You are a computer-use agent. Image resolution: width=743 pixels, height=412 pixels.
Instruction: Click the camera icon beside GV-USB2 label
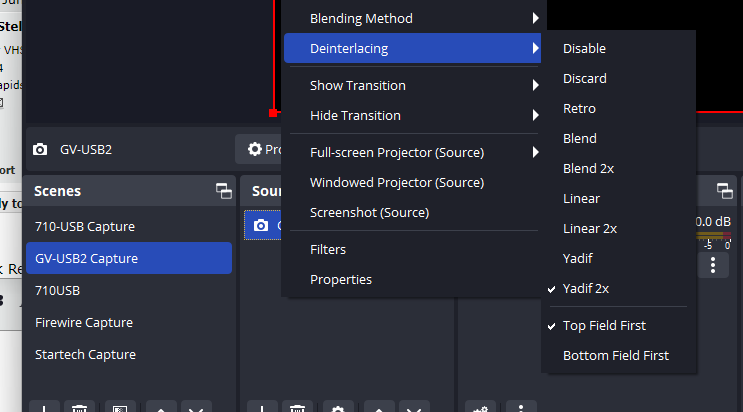pos(40,149)
